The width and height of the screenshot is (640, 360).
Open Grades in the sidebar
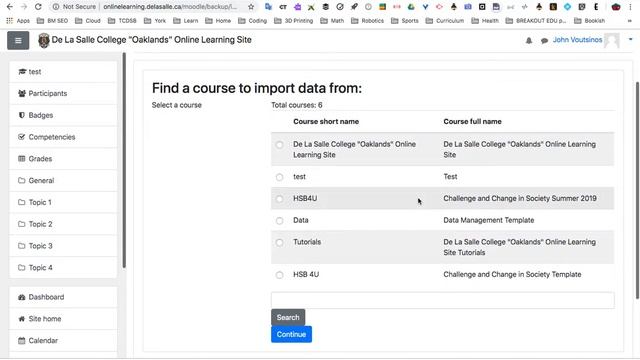pyautogui.click(x=63, y=159)
